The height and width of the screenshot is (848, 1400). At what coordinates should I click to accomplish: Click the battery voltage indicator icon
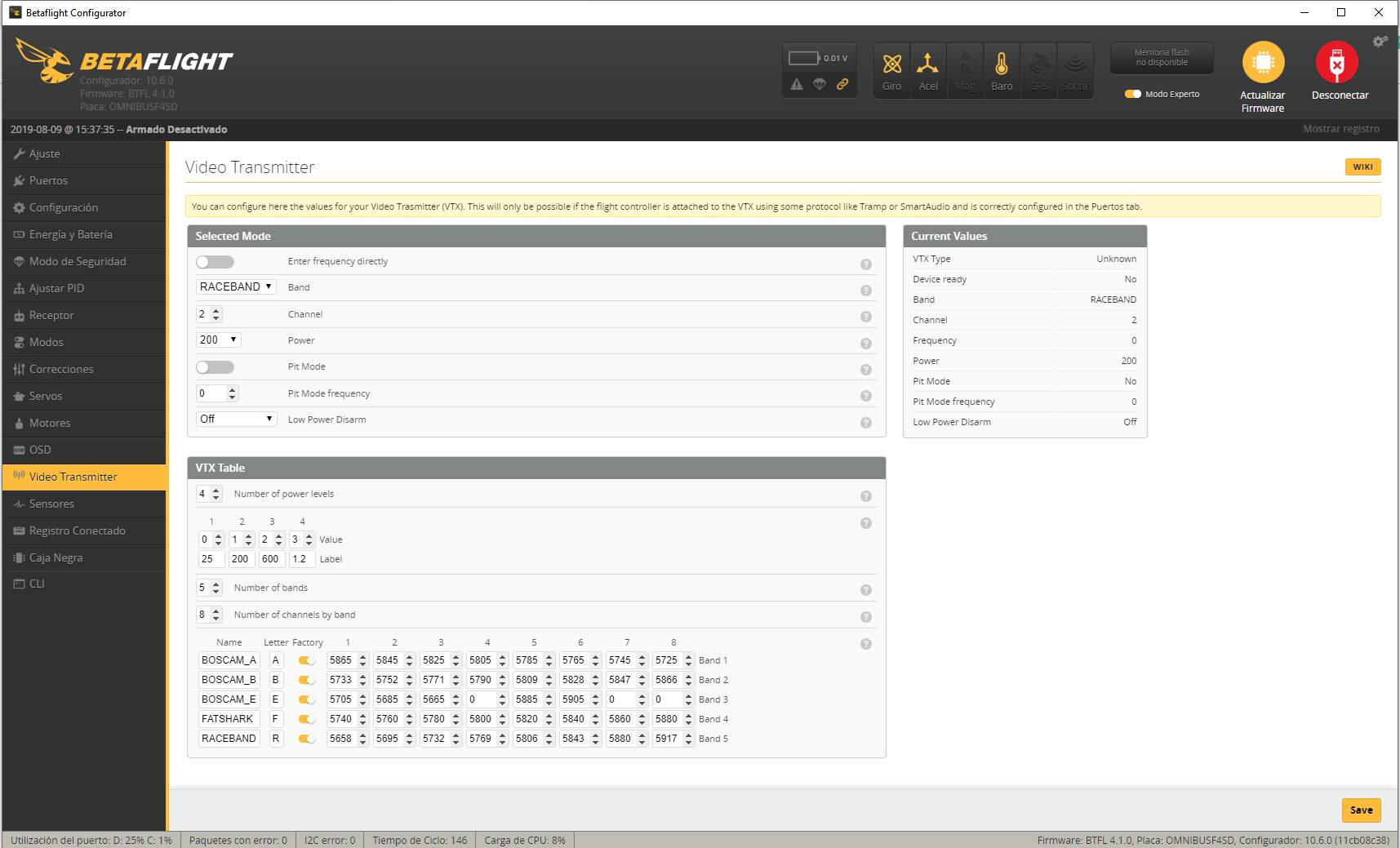804,58
